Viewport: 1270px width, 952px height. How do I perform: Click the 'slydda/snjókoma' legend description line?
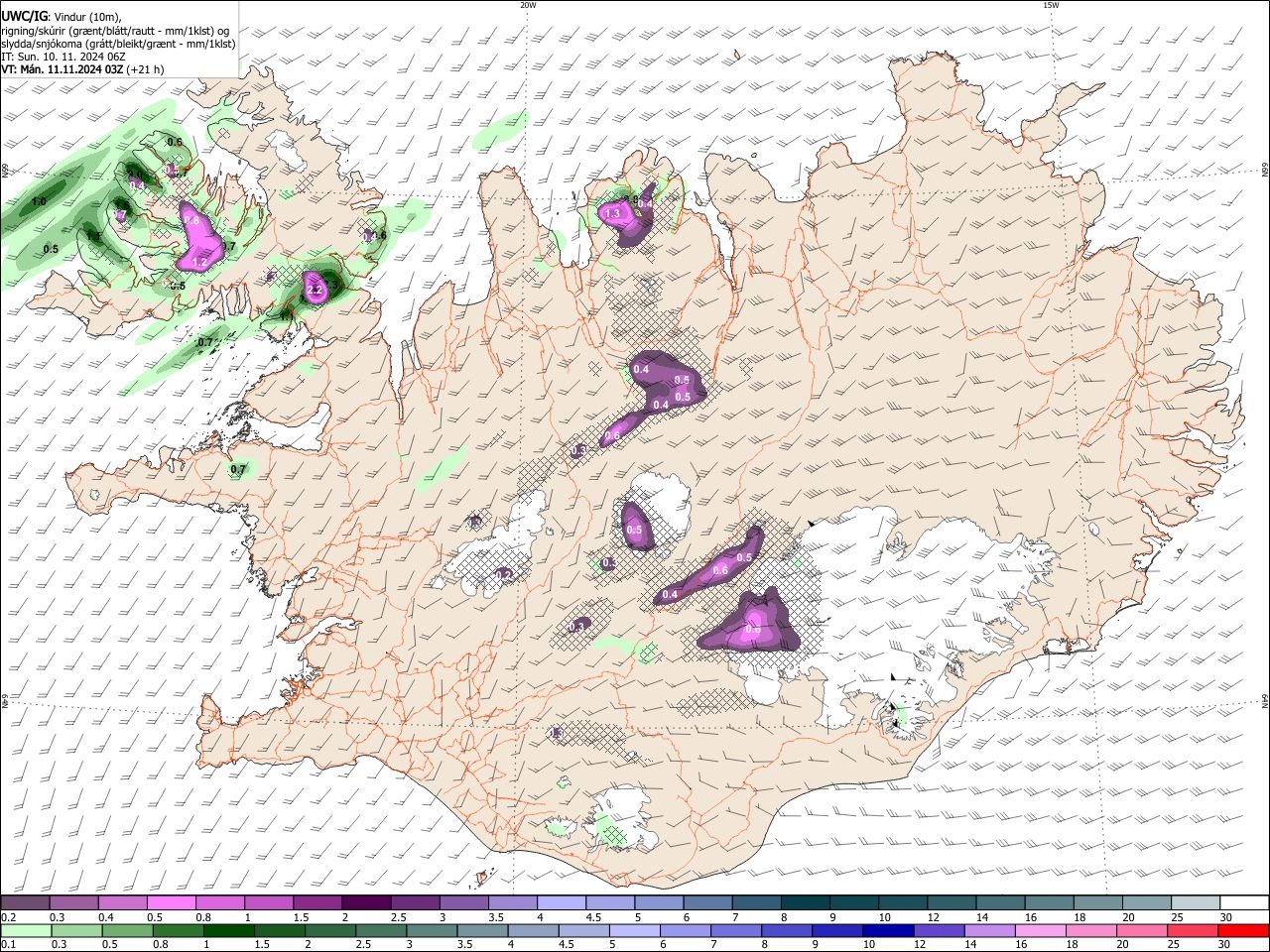coord(118,44)
